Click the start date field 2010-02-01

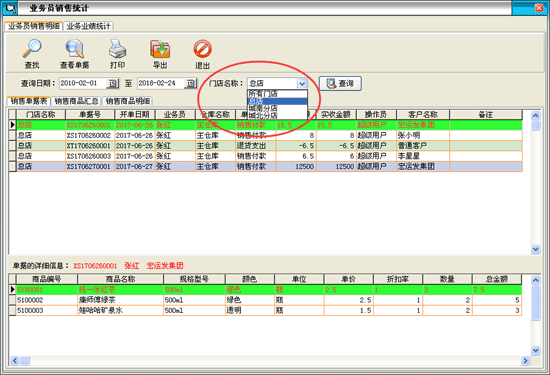[83, 83]
